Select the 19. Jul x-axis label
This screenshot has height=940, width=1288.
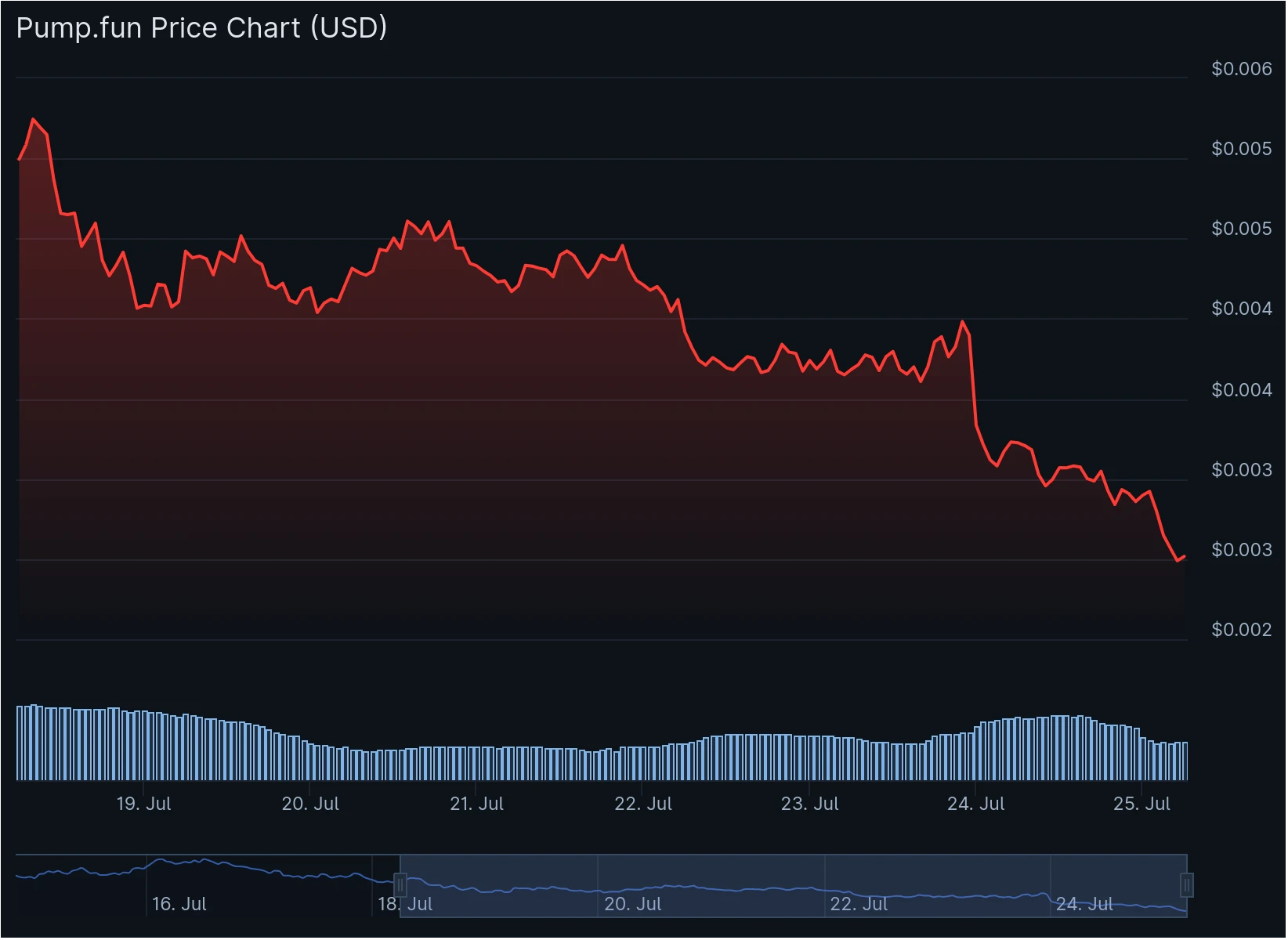pyautogui.click(x=143, y=804)
